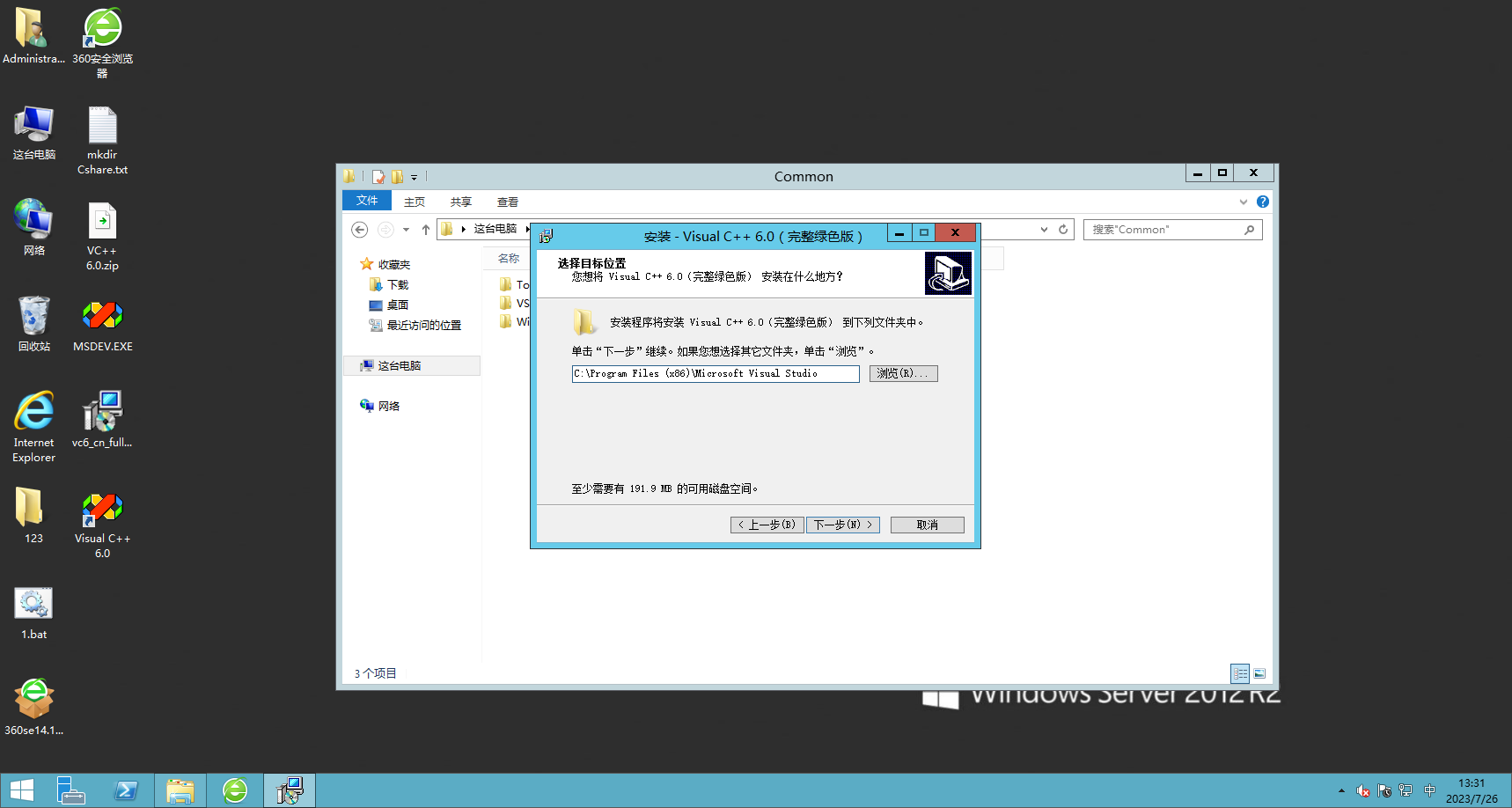Screen dimensions: 1512x808
Task: Select 360se14.1 installer desktop icon
Action: coord(33,707)
